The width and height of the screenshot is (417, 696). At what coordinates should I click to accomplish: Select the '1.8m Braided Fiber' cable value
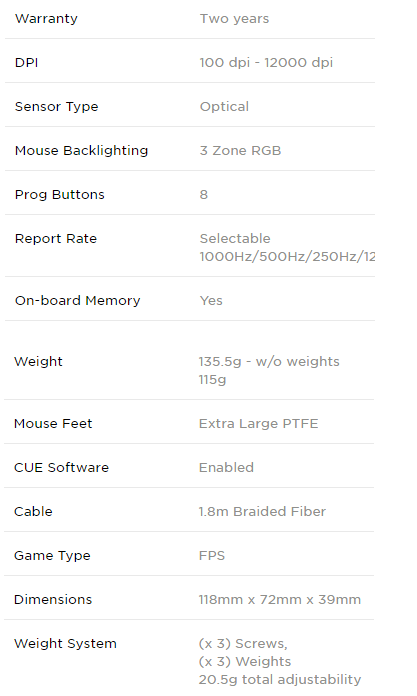click(x=262, y=511)
